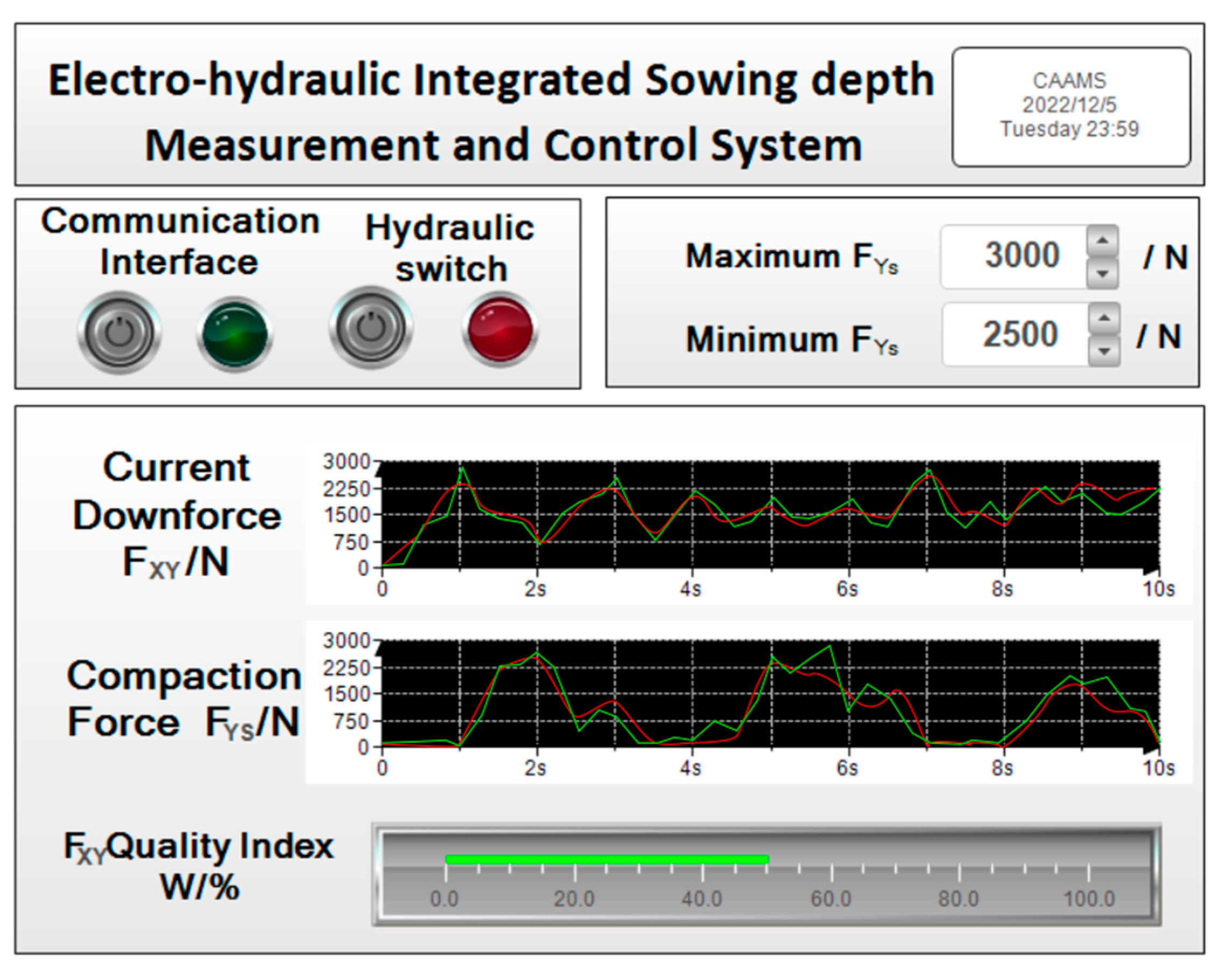Click the red hydraulic status LED
Image resolution: width=1224 pixels, height=980 pixels.
(500, 329)
